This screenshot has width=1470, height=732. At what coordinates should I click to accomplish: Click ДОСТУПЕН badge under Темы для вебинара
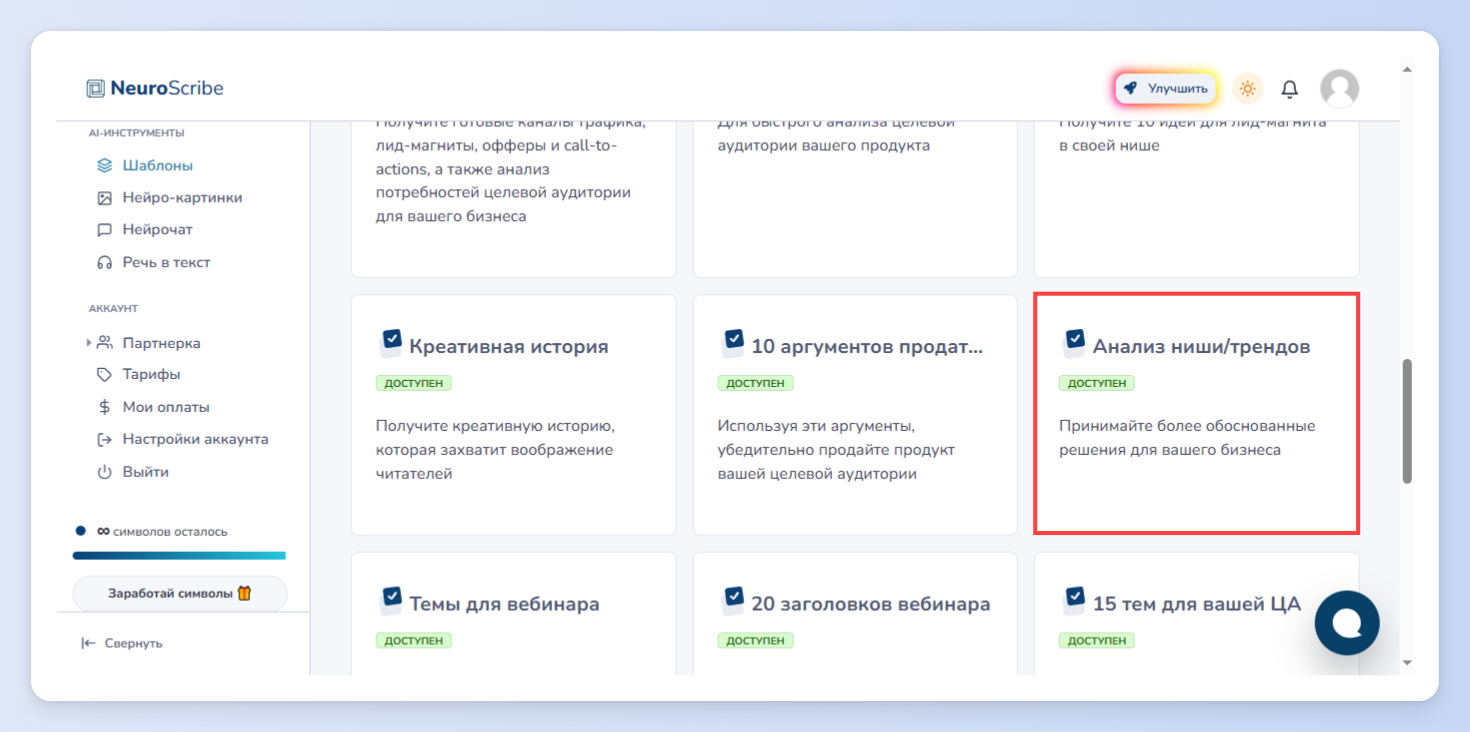(x=414, y=640)
